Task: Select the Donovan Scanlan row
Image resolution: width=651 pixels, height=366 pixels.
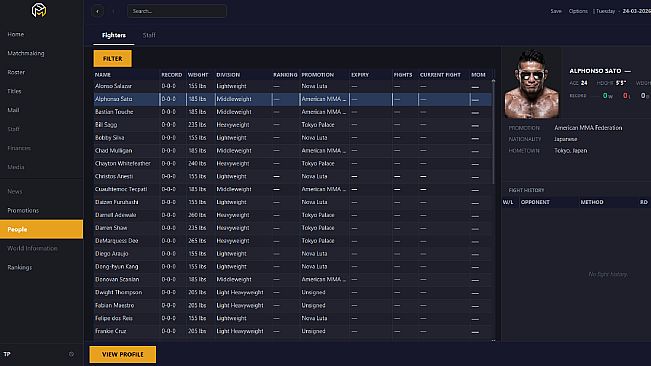Action: (x=293, y=279)
